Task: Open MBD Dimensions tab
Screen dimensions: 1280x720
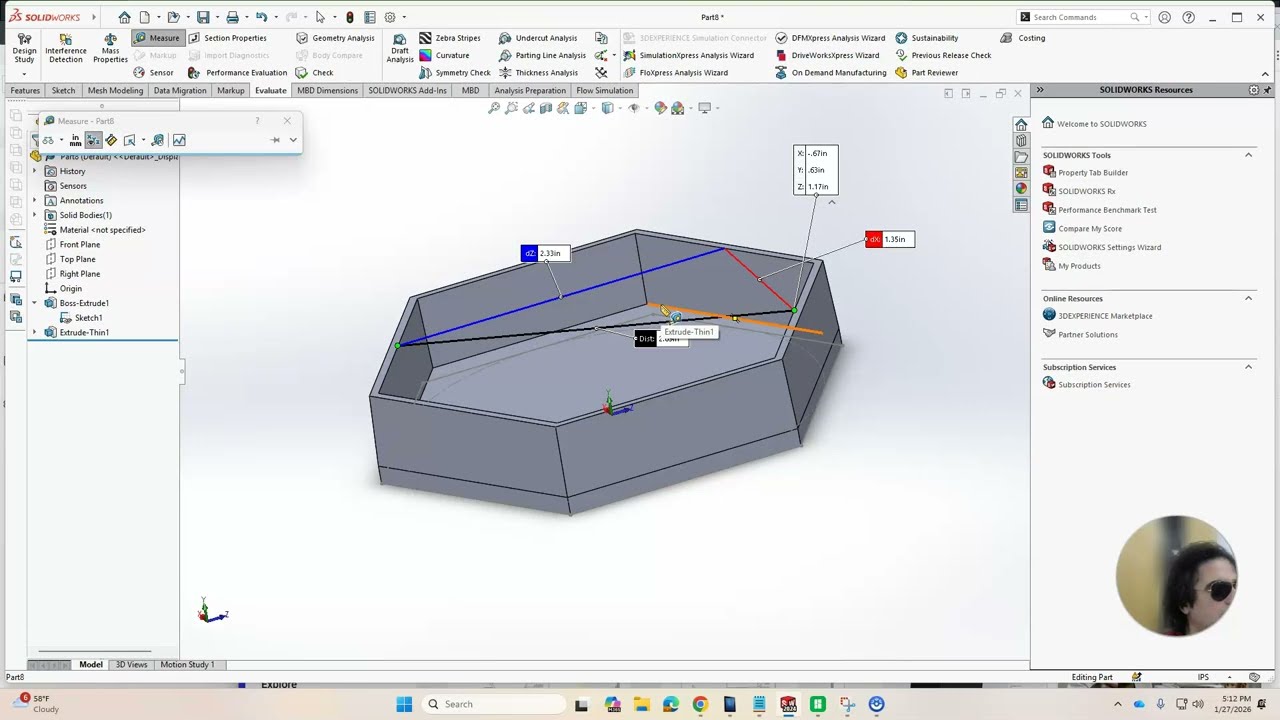Action: (327, 90)
